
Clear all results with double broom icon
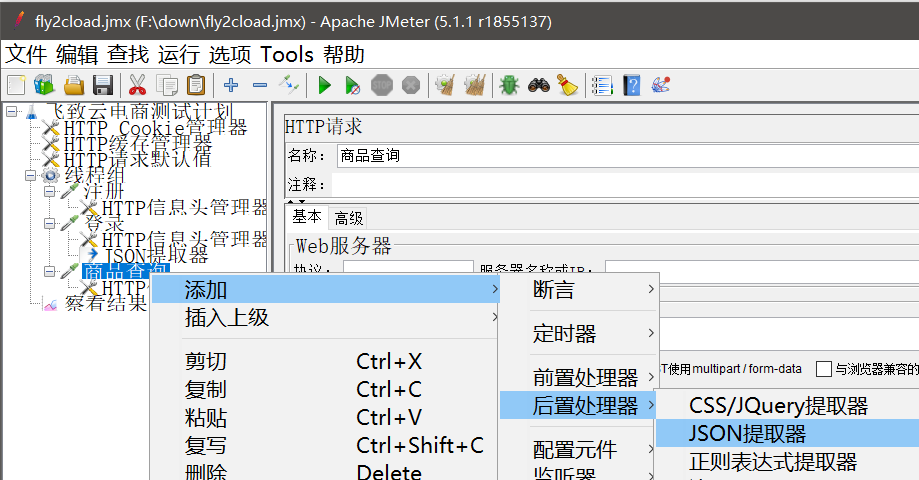tap(475, 86)
